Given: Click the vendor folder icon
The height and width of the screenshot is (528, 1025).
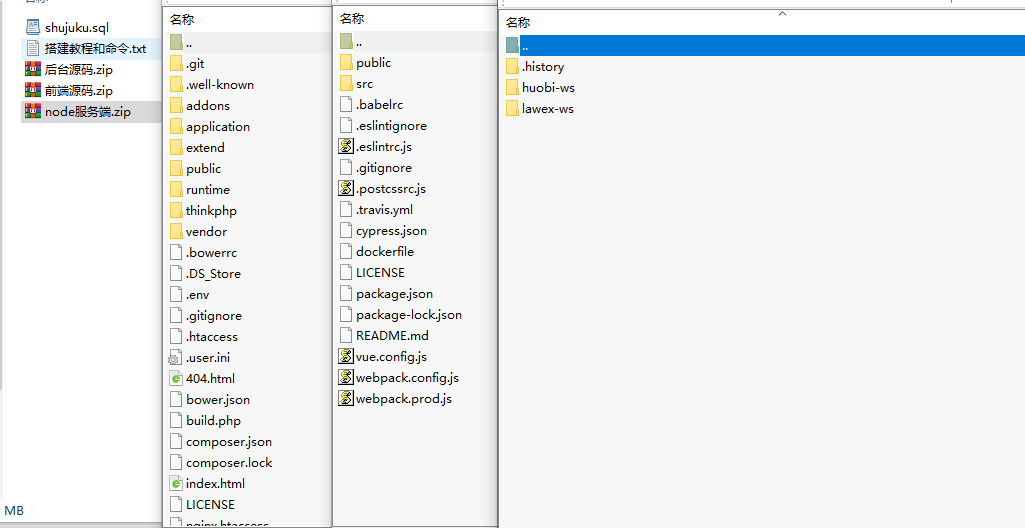Looking at the screenshot, I should click(176, 231).
